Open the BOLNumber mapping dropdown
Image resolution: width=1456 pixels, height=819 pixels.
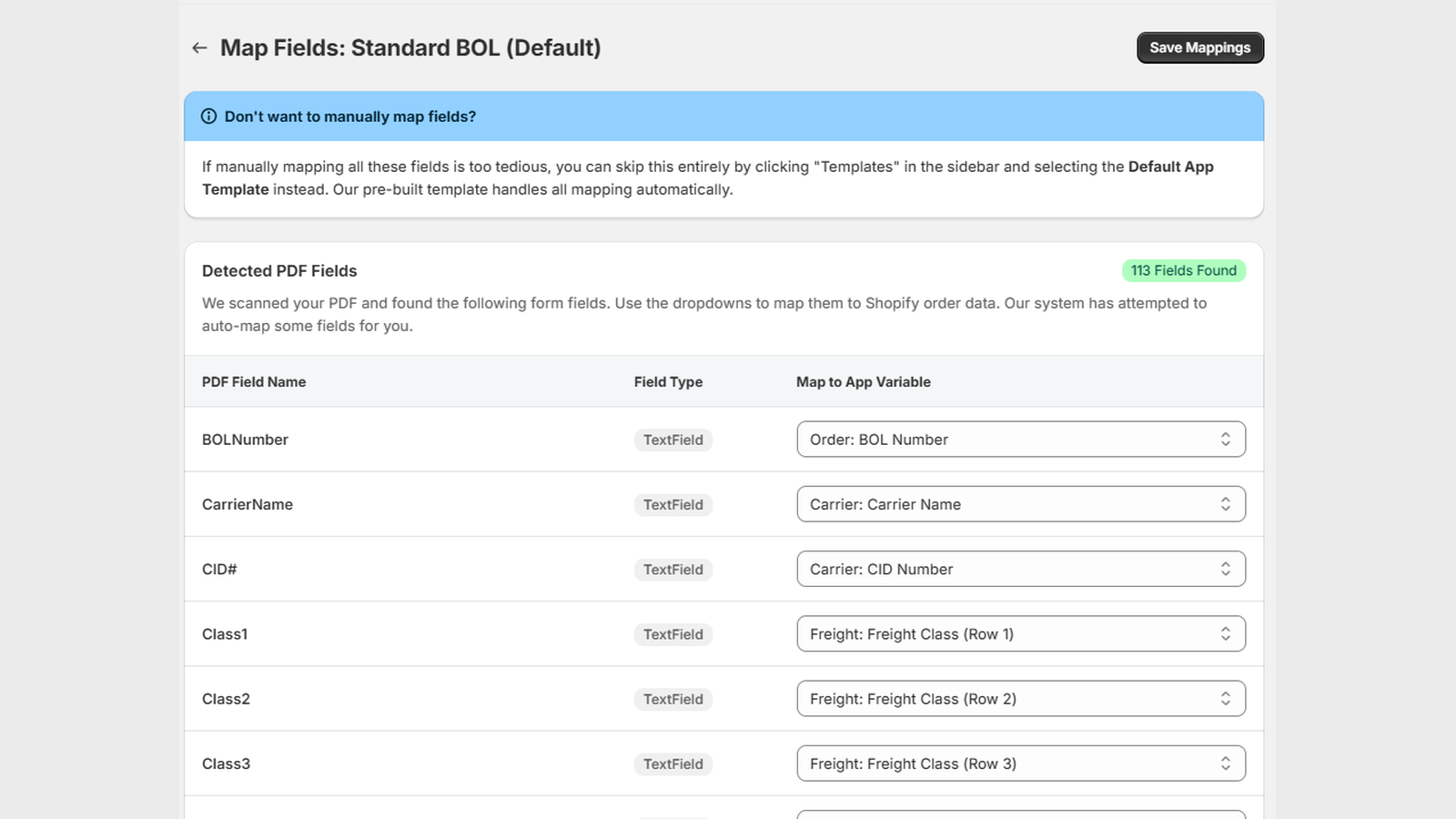[1021, 440]
